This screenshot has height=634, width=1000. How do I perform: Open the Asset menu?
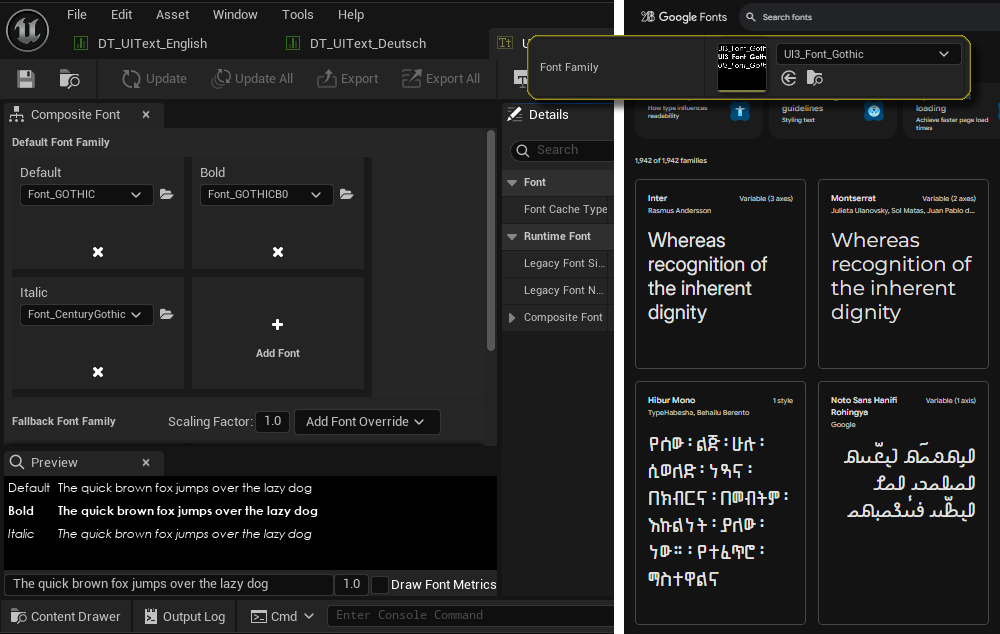point(172,14)
